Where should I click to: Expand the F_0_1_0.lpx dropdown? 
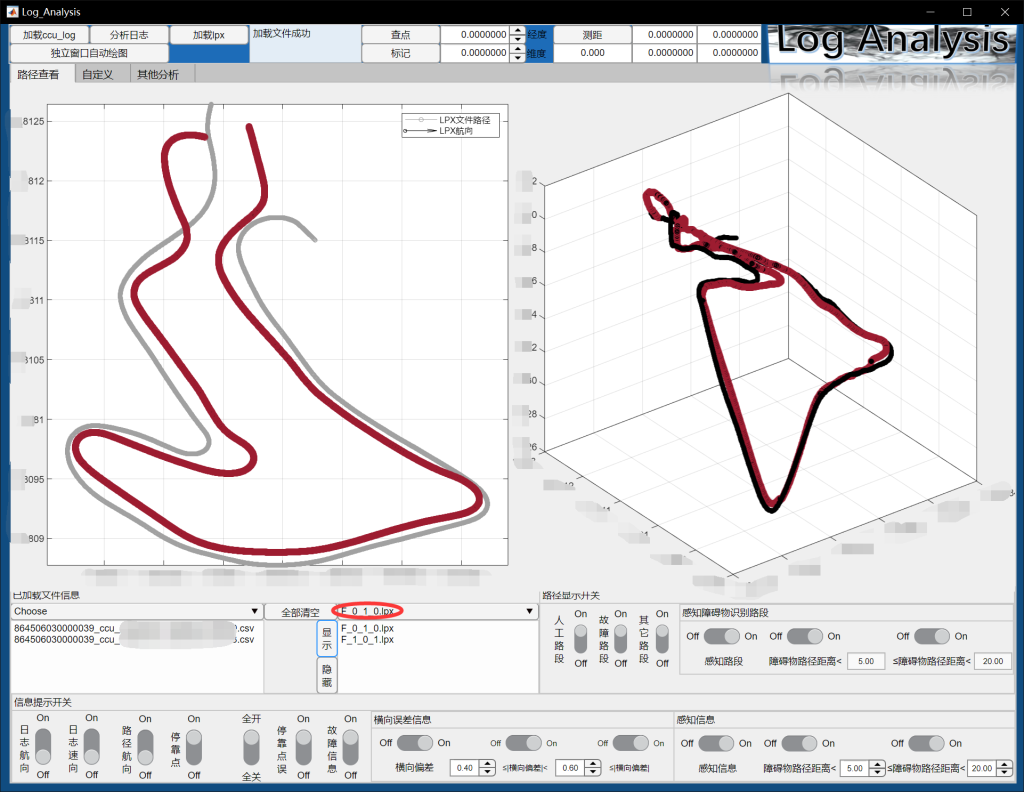529,611
